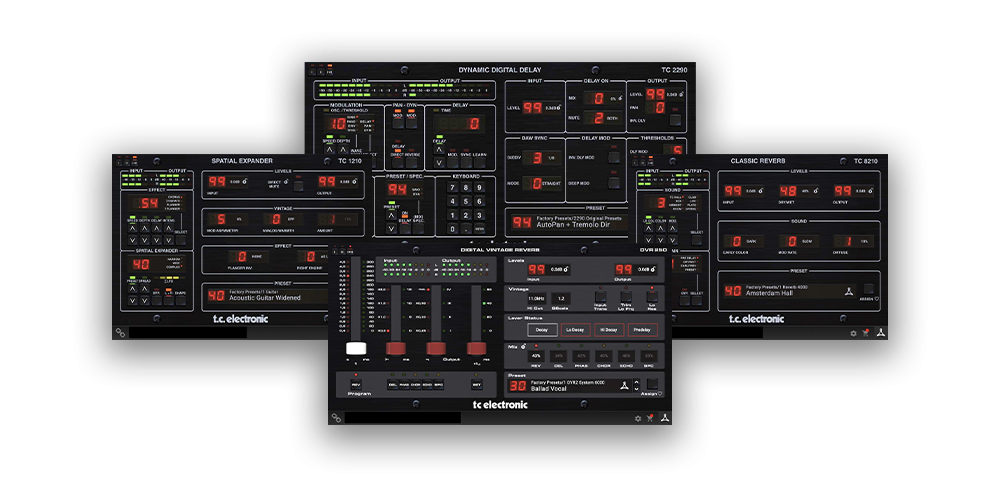Open settings gear in Digital Vintage Reverb
The width and height of the screenshot is (1000, 500).
click(637, 418)
